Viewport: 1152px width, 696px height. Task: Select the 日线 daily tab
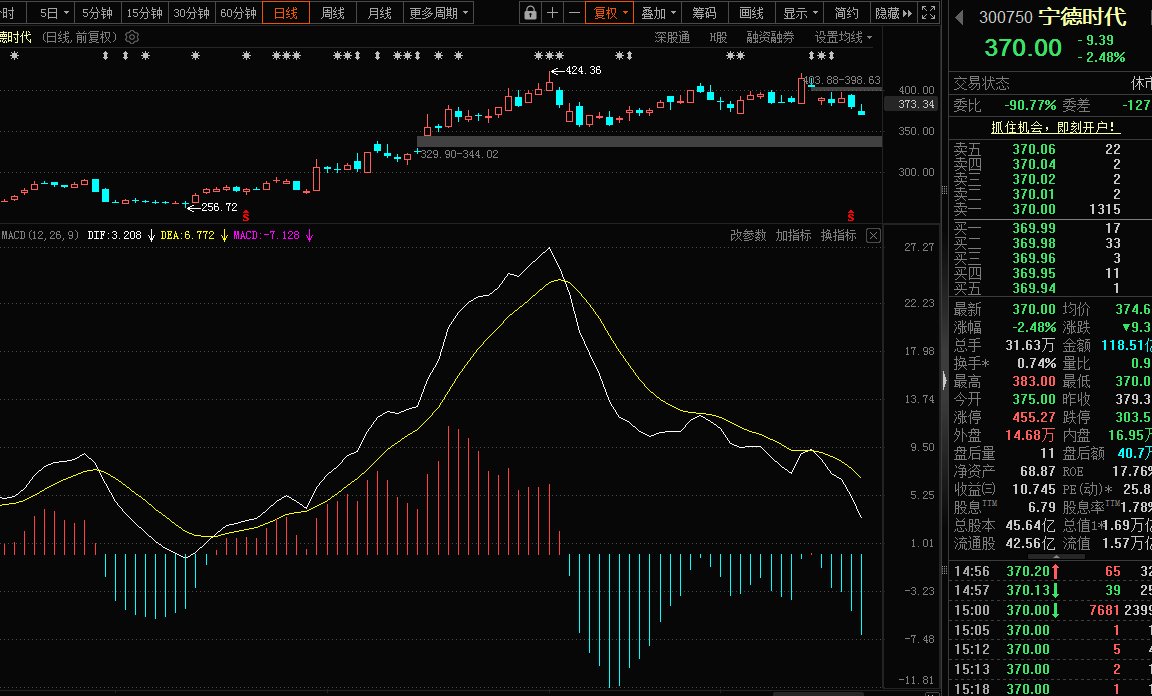[286, 12]
